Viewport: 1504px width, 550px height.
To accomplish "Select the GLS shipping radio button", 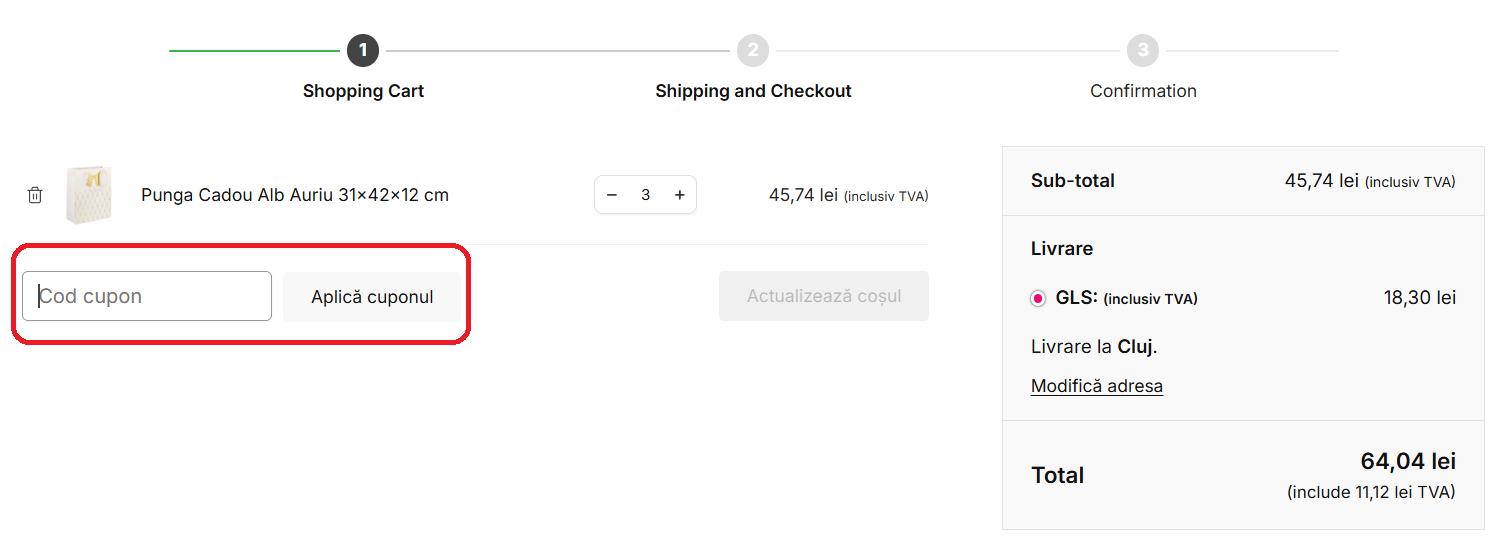I will pos(1038,298).
